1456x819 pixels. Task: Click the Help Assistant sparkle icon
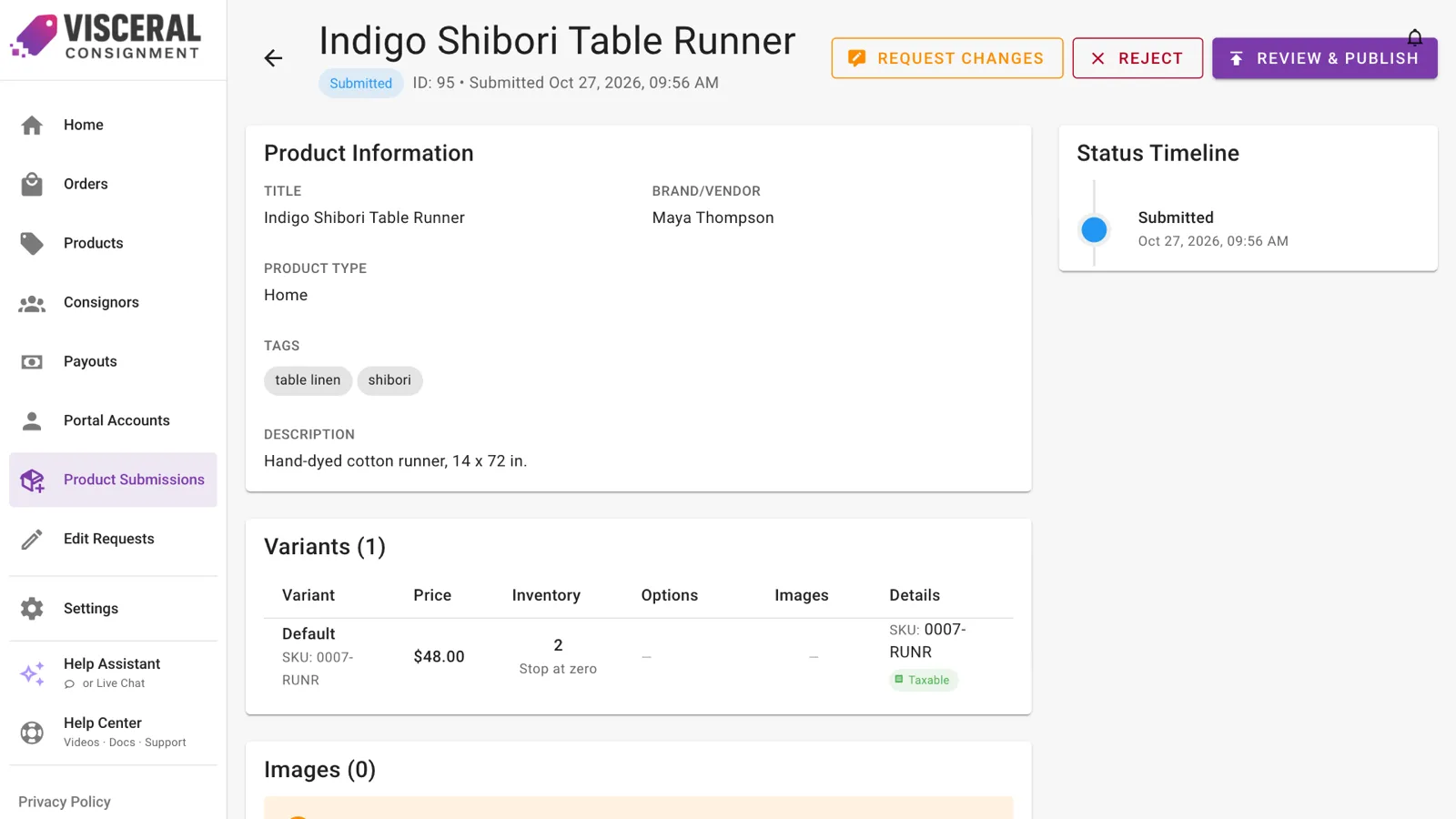(x=33, y=673)
